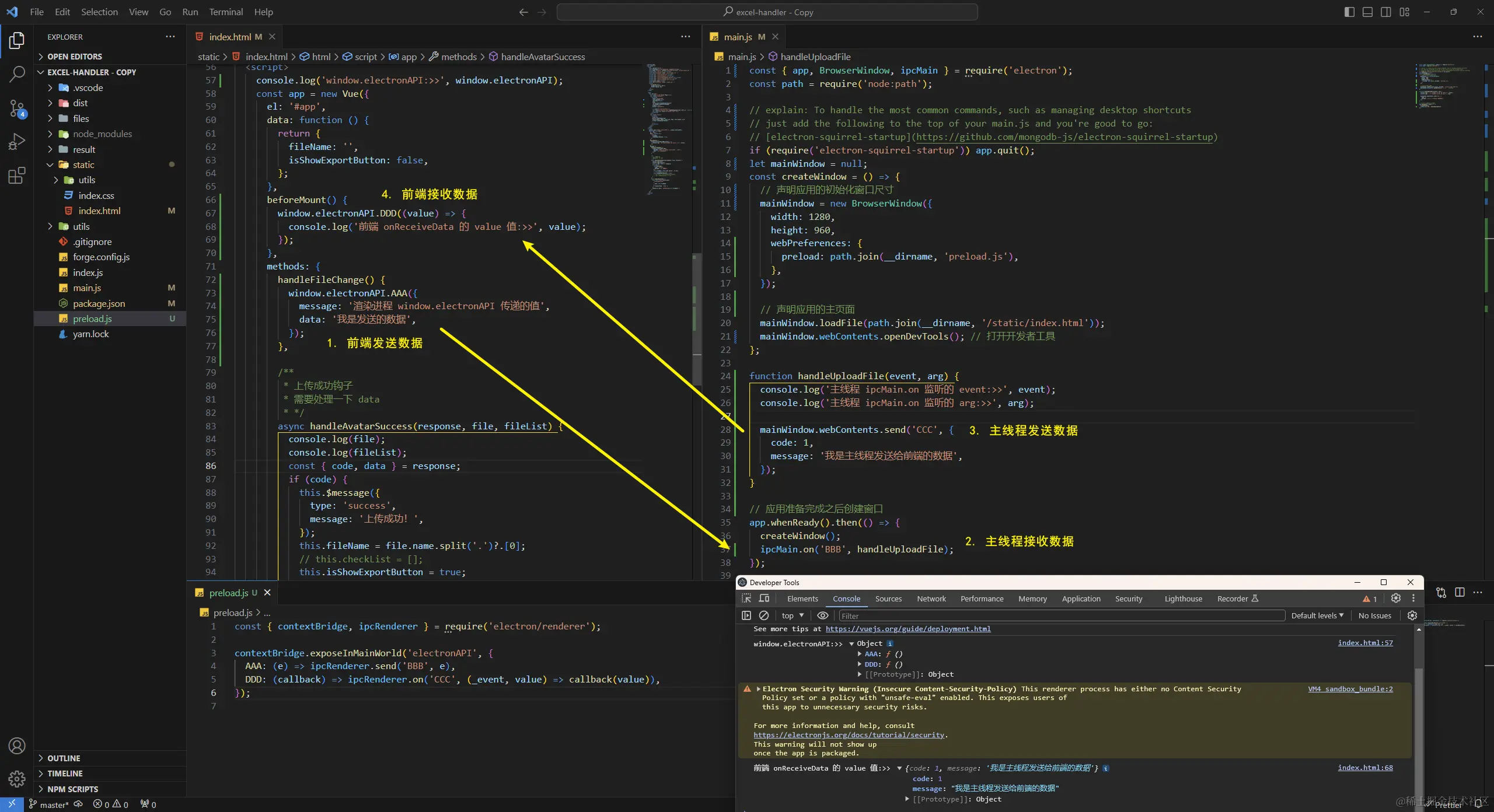Viewport: 1494px width, 812px height.
Task: Click remote window icon in status bar
Action: point(12,804)
